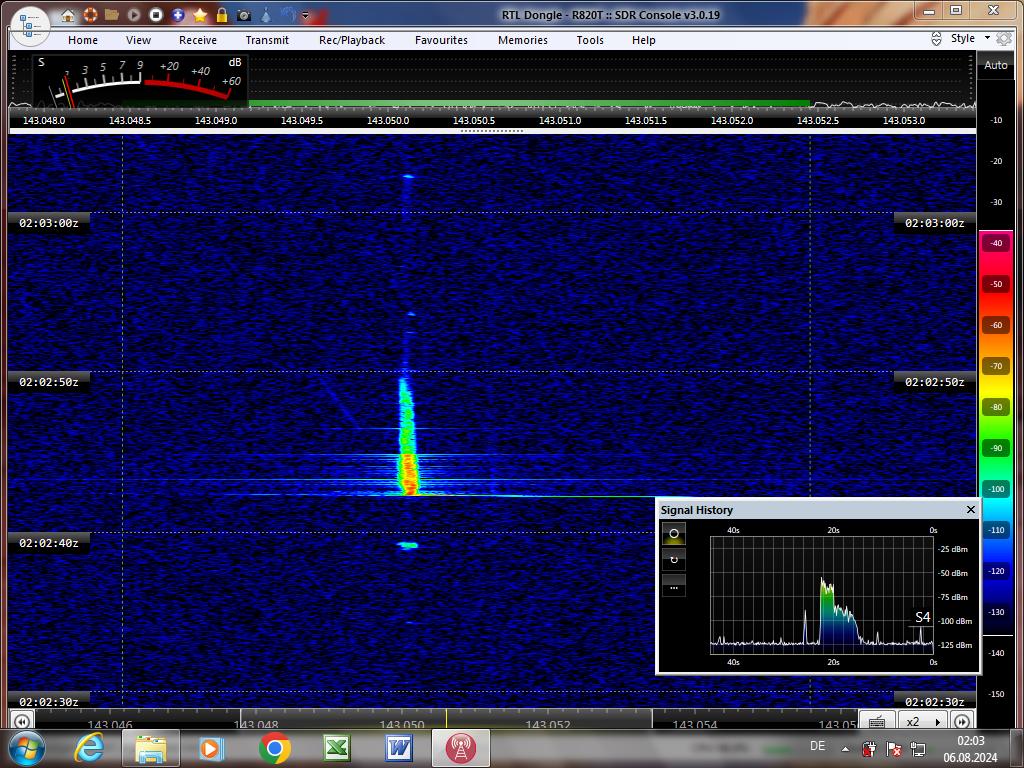Open the View ribbon tab
The image size is (1024, 768).
coord(138,40)
